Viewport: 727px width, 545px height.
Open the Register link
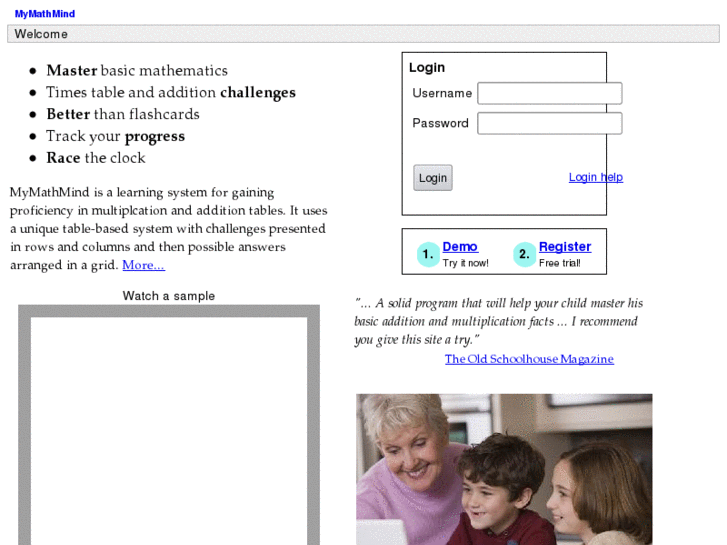pyautogui.click(x=565, y=246)
